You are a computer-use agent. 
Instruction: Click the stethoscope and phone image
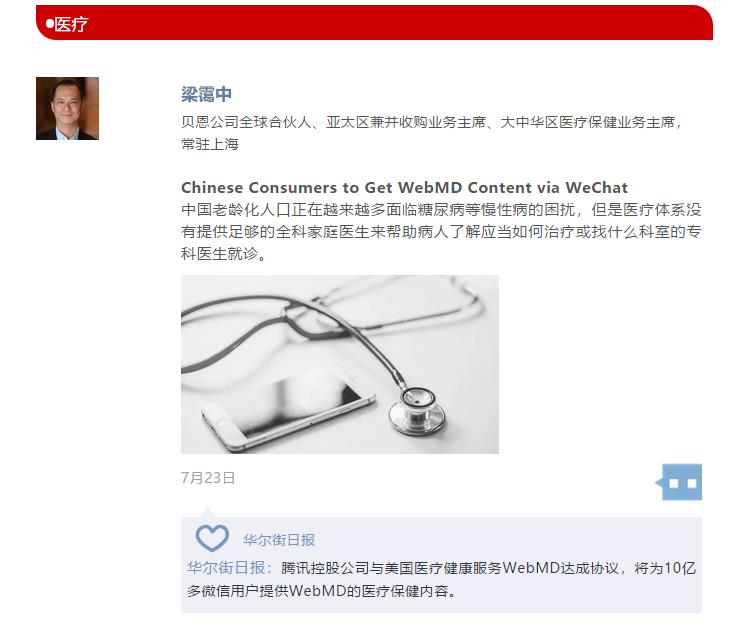(x=340, y=364)
